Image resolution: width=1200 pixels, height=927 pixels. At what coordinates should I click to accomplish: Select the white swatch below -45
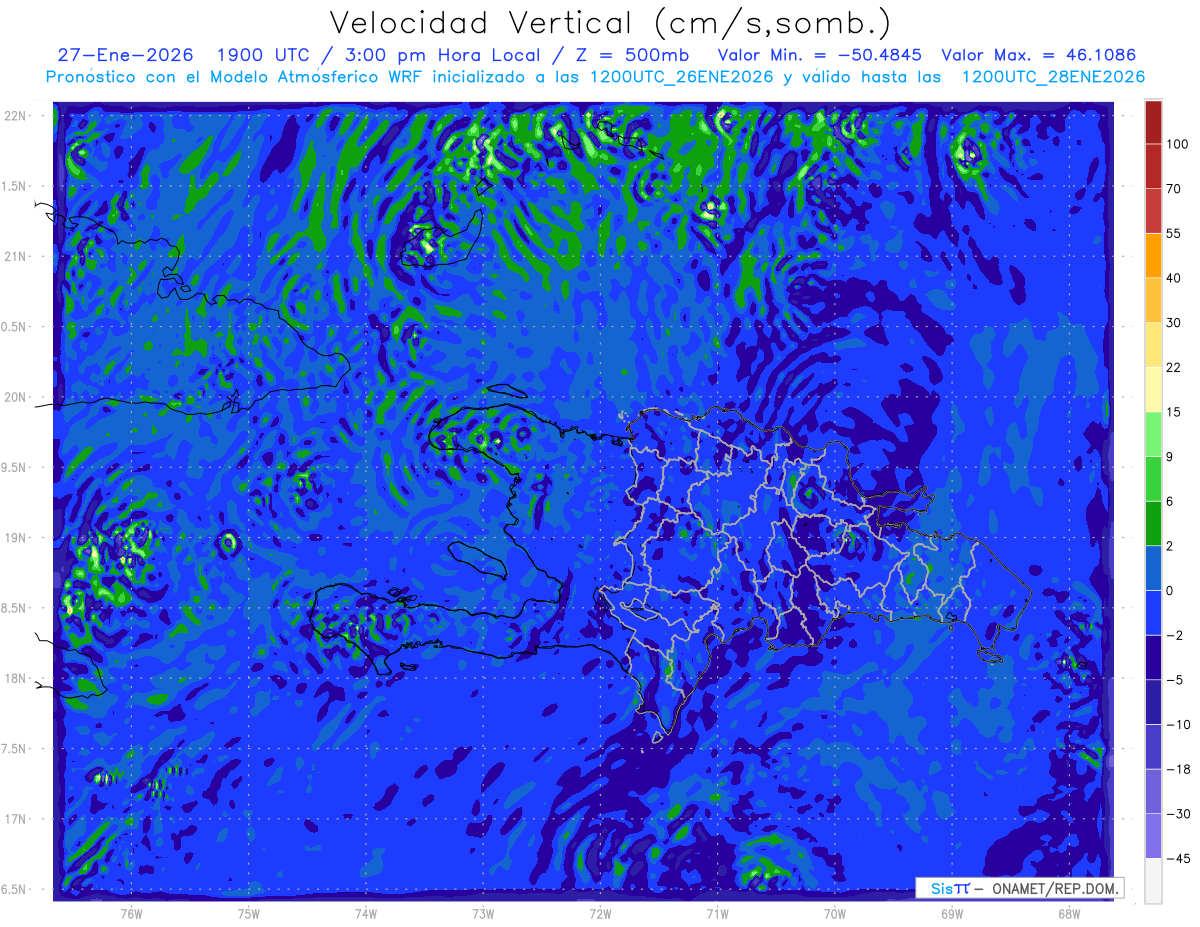click(1153, 880)
